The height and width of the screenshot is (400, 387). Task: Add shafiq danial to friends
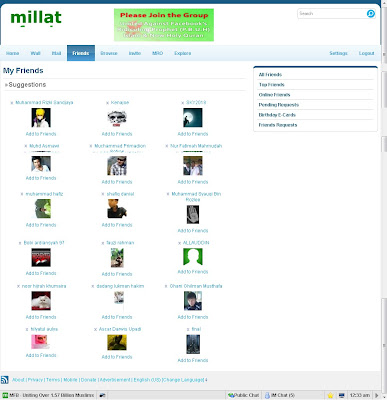[x=117, y=225]
